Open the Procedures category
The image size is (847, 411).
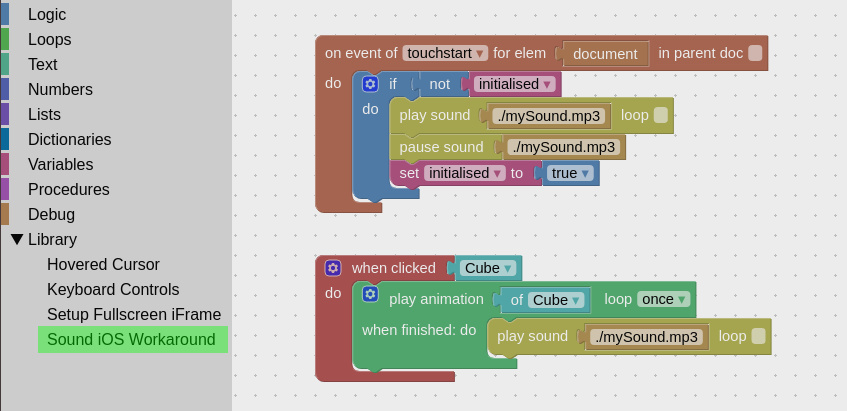click(x=69, y=189)
